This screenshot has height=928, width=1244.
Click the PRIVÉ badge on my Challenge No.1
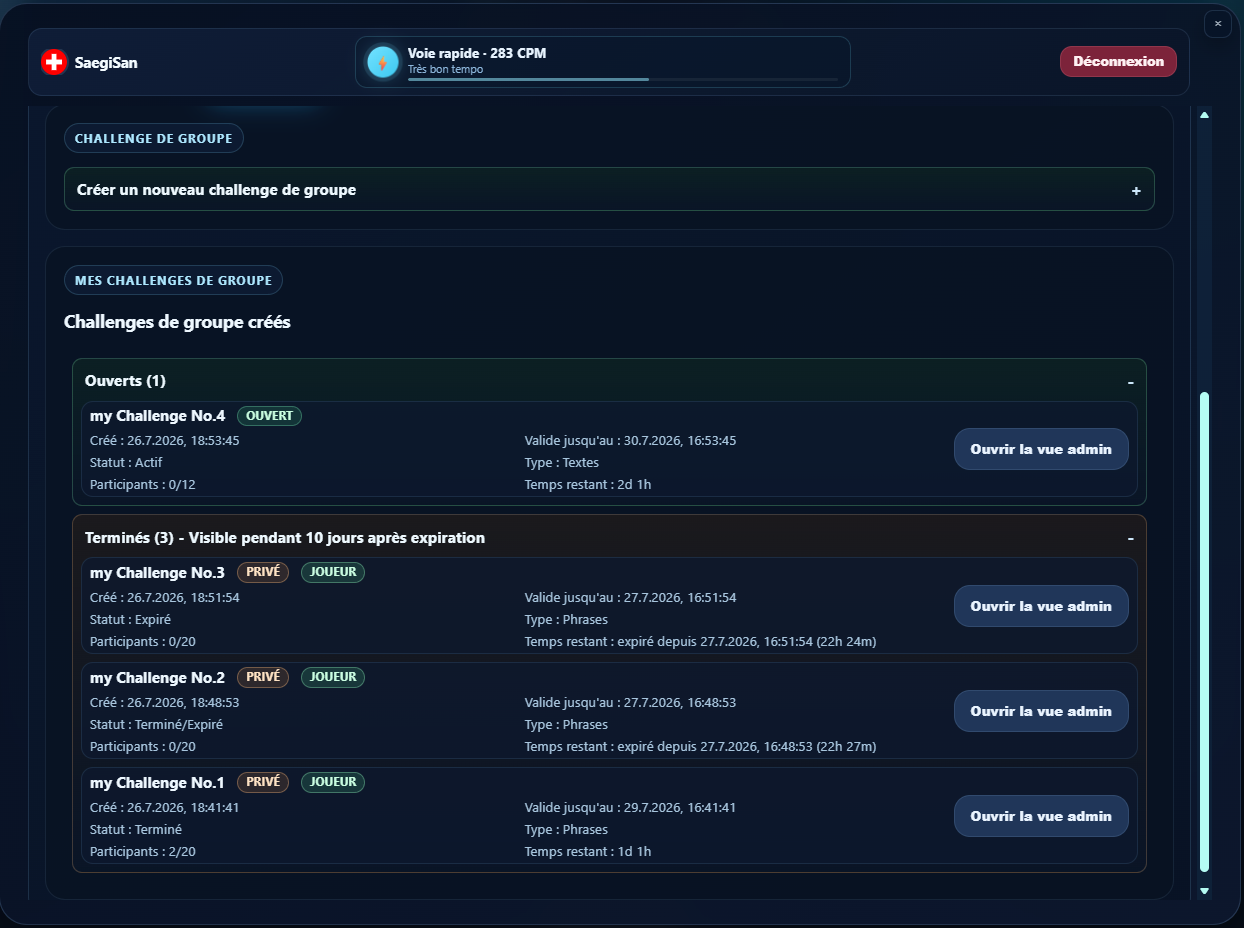263,782
